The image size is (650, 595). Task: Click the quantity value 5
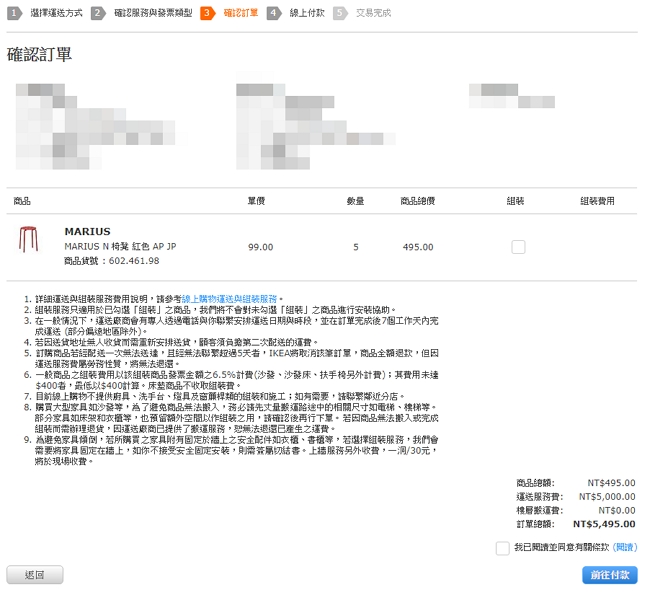point(356,247)
